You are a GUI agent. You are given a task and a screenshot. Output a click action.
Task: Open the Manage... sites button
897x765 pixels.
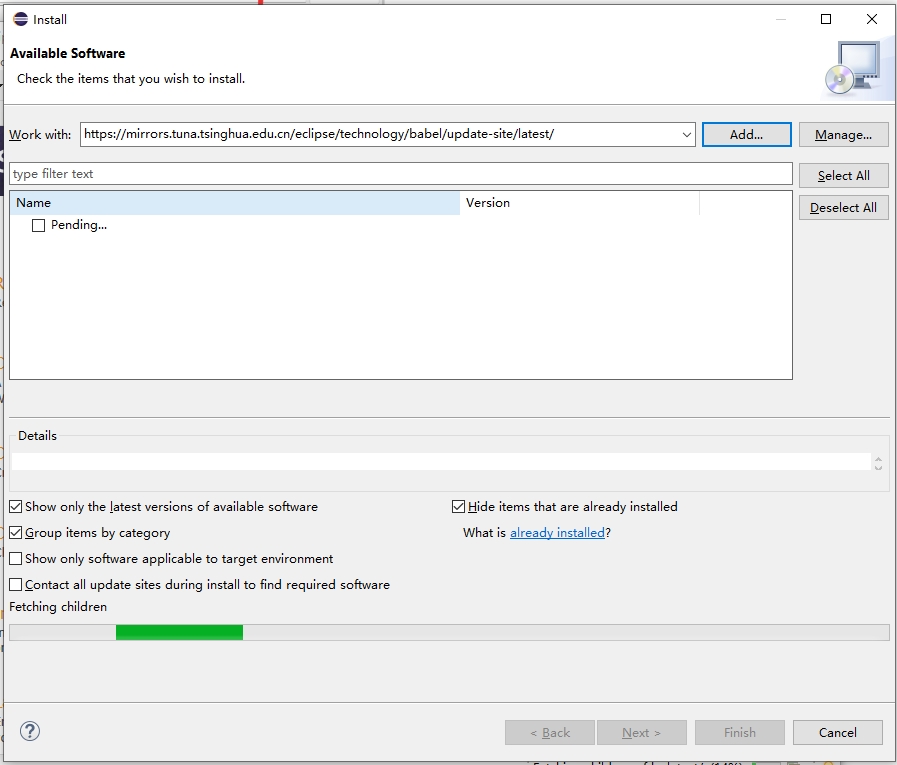pyautogui.click(x=843, y=134)
